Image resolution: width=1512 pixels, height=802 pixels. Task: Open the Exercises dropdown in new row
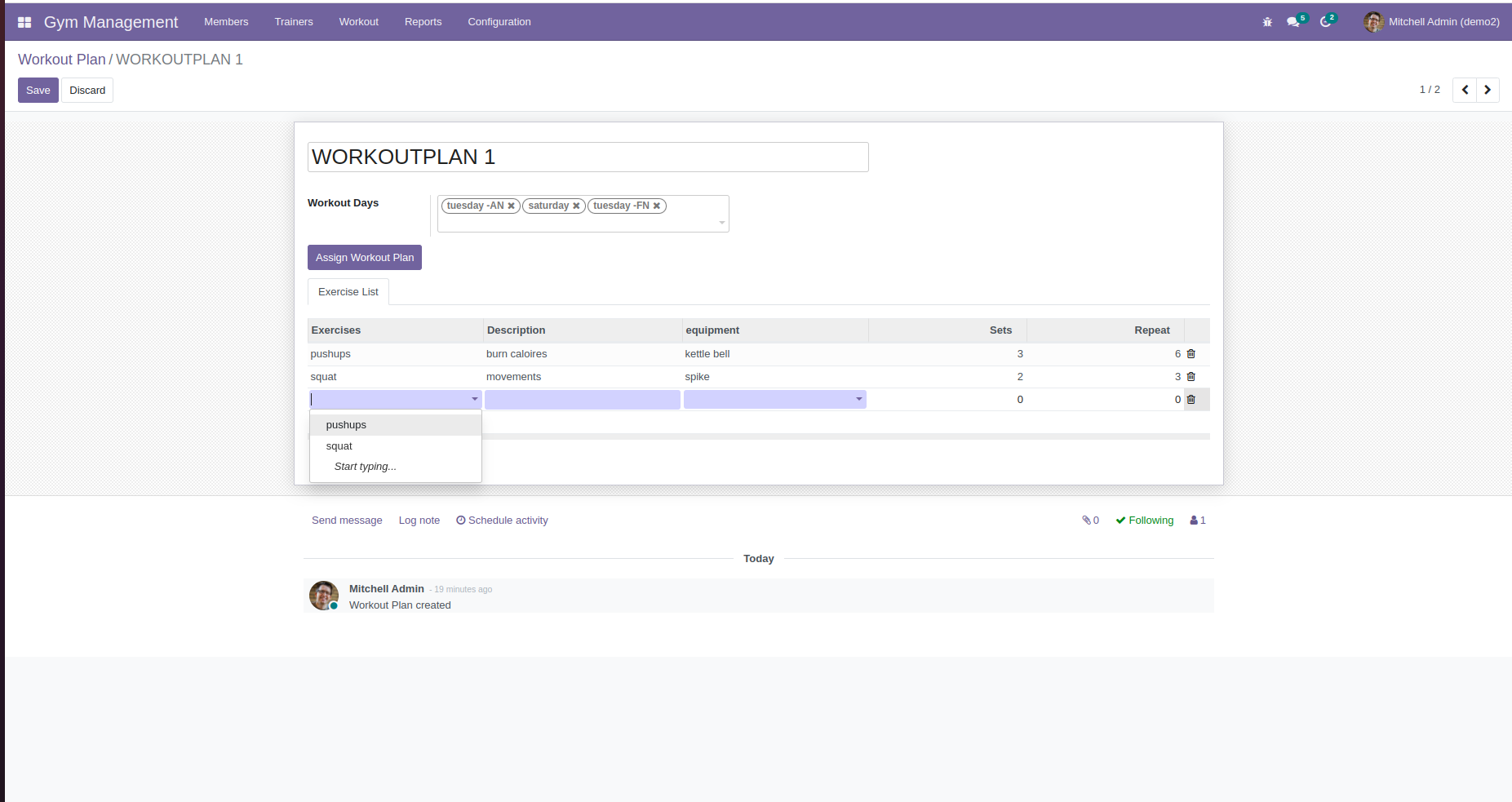(475, 400)
